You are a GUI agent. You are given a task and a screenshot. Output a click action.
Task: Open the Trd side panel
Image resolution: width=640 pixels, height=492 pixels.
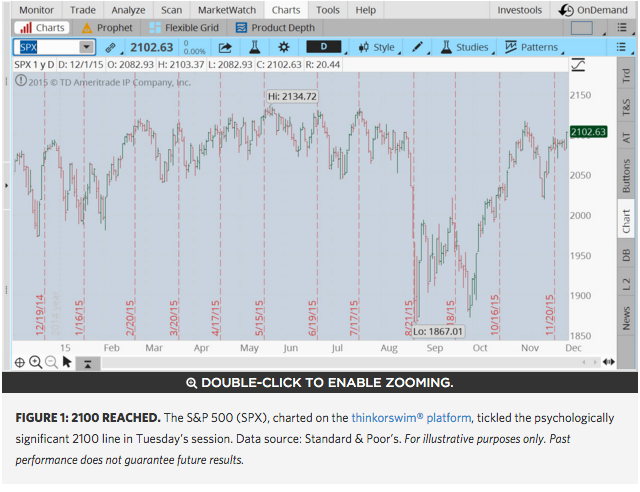pyautogui.click(x=626, y=76)
